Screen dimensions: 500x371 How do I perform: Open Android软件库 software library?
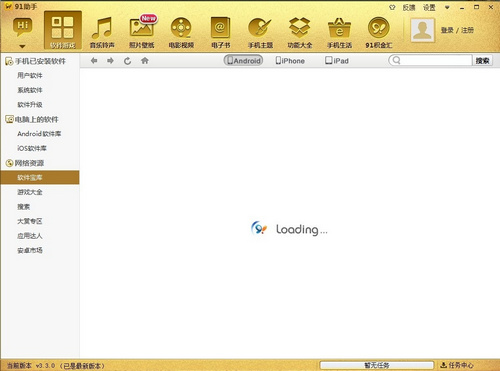point(39,134)
